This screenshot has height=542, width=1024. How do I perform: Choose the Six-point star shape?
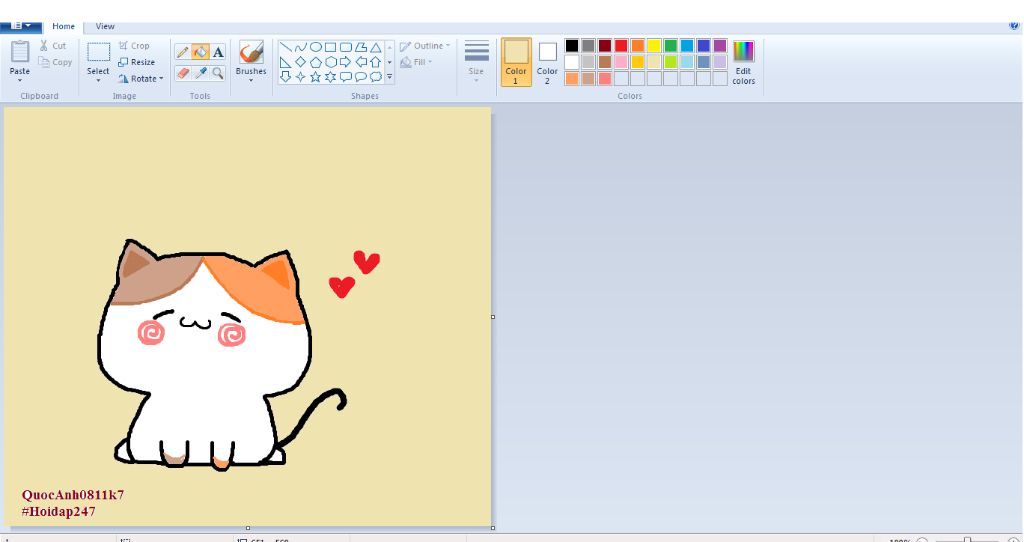[x=330, y=77]
